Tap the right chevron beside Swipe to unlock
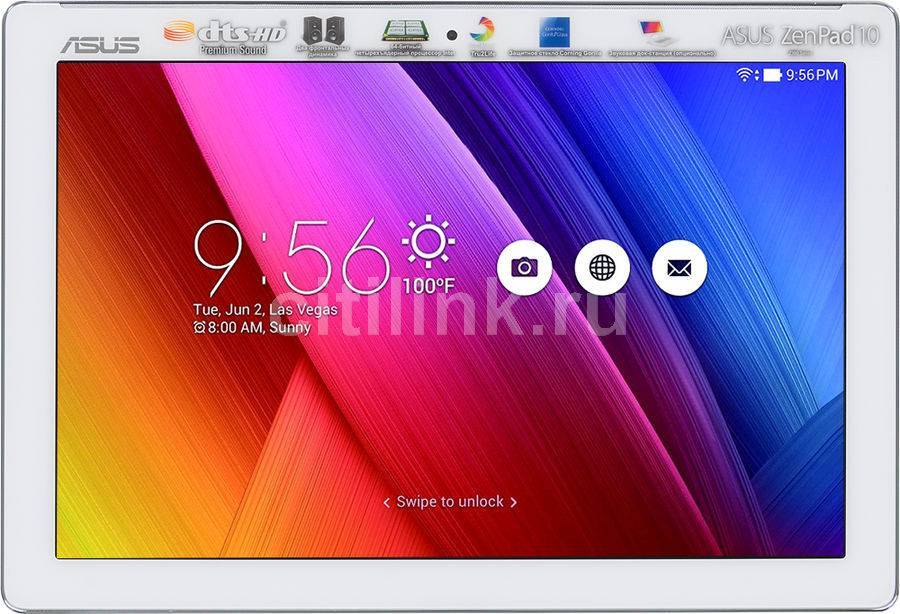 point(514,503)
